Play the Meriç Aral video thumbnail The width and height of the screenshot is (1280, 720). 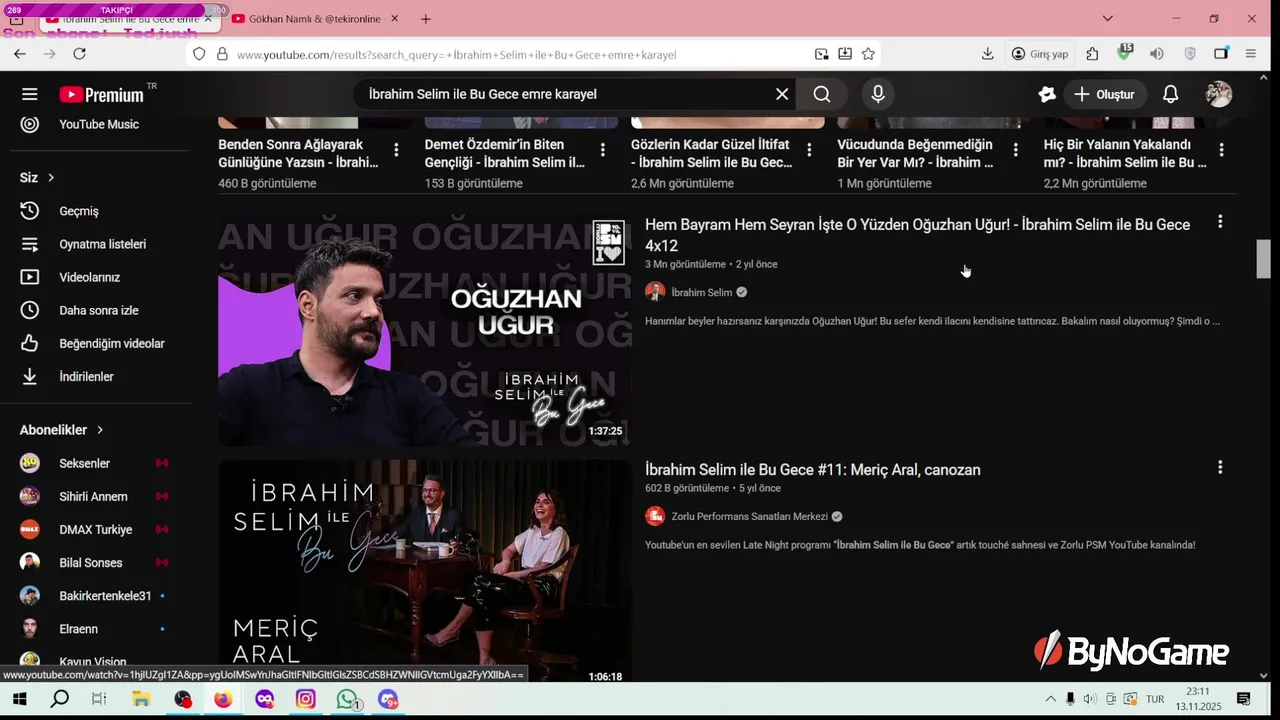point(425,571)
